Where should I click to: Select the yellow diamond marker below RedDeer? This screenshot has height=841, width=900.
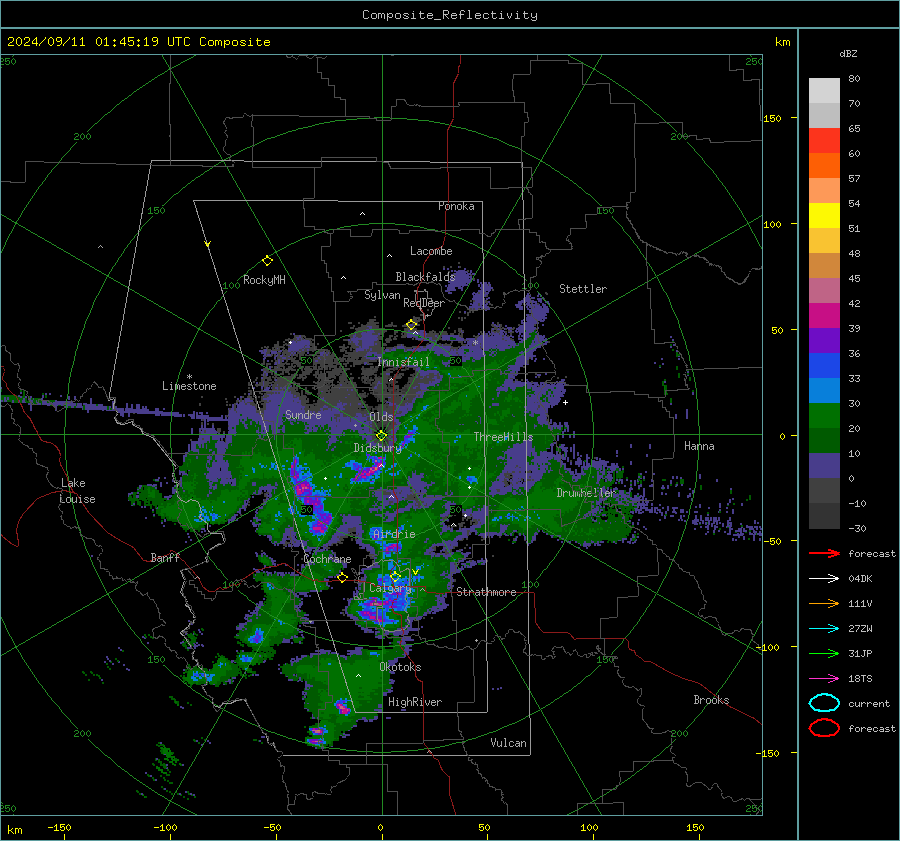[x=411, y=325]
